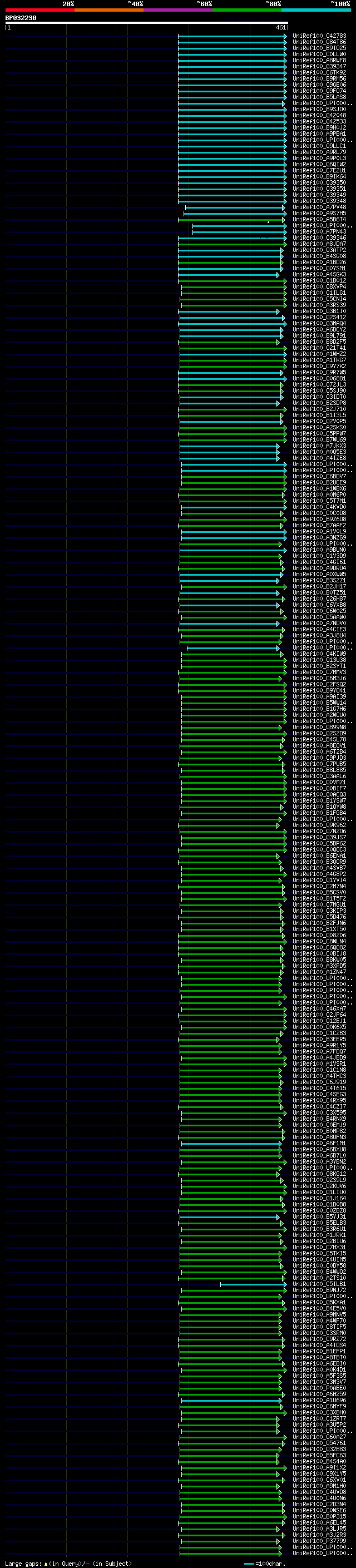Open the UniRef100_A8RWF8 hit
Screen dimensions: 356x1568
tap(319, 60)
